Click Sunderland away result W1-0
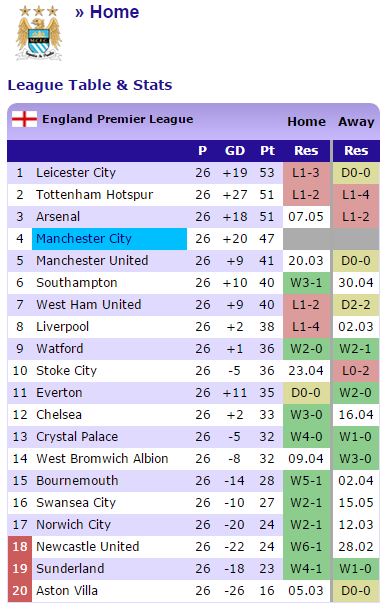The height and width of the screenshot is (612, 390). pos(356,568)
